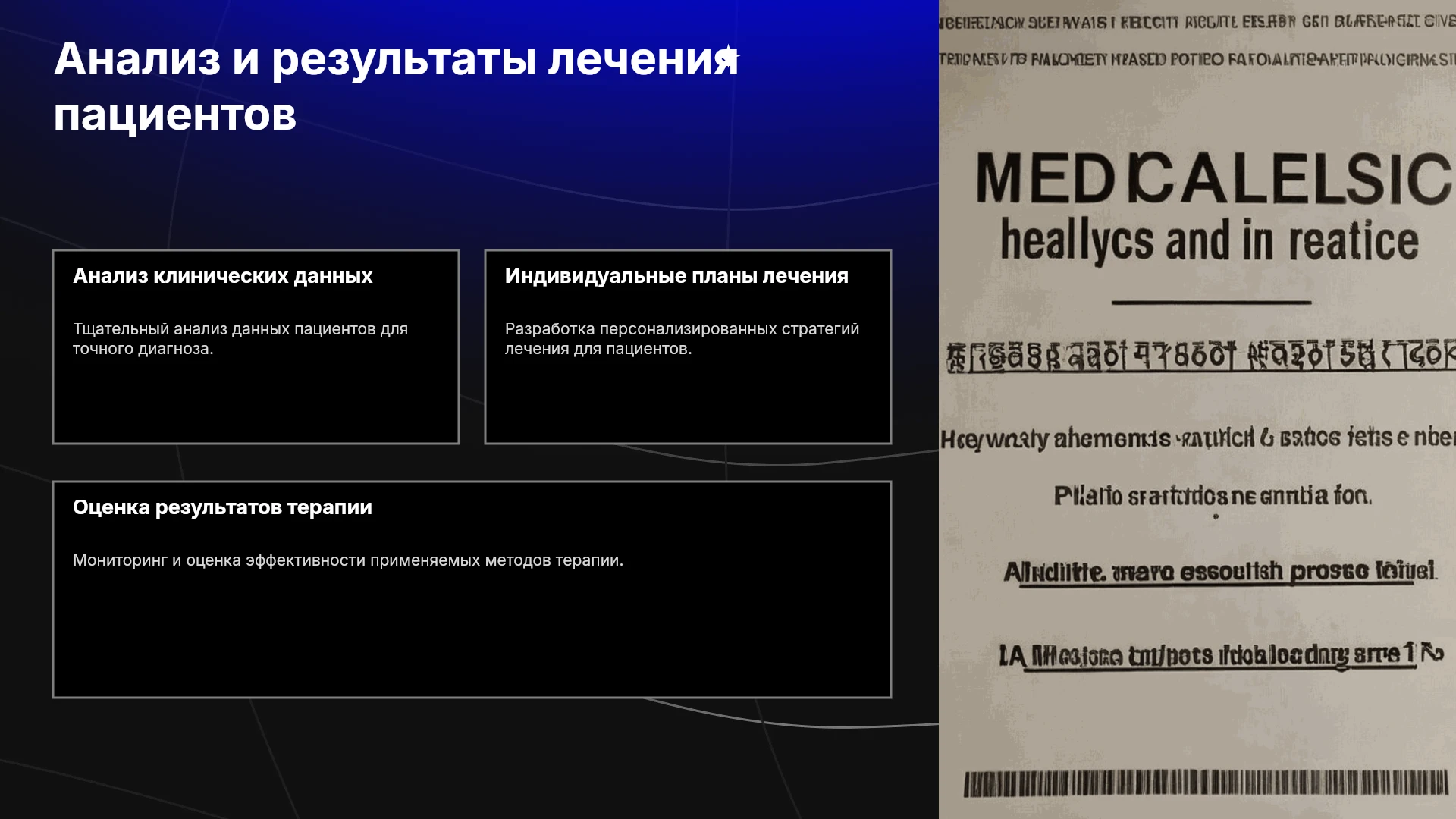Screen dimensions: 1456x819
Task: Click the small star icon beside the title
Action: (x=729, y=55)
